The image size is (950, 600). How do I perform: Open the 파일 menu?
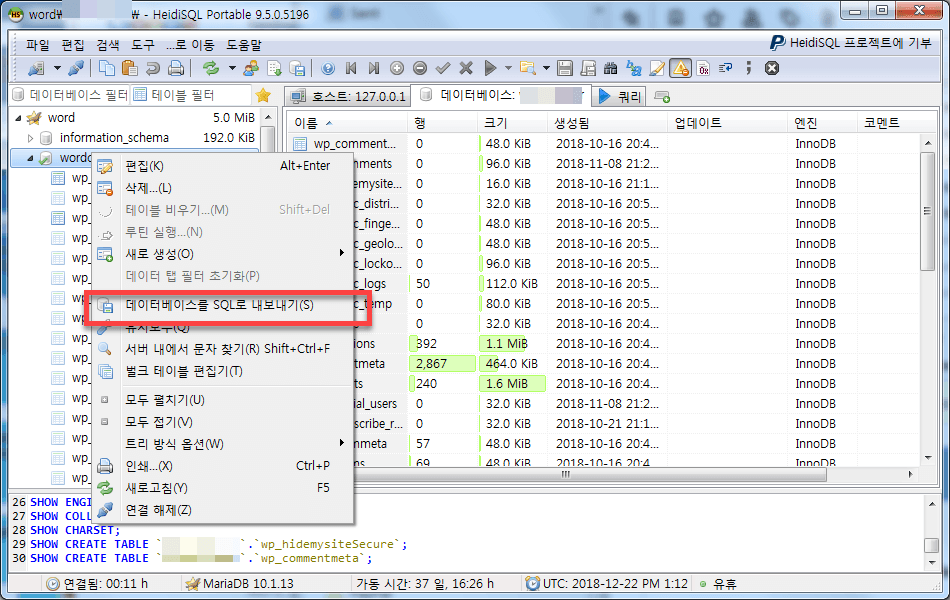pyautogui.click(x=38, y=45)
